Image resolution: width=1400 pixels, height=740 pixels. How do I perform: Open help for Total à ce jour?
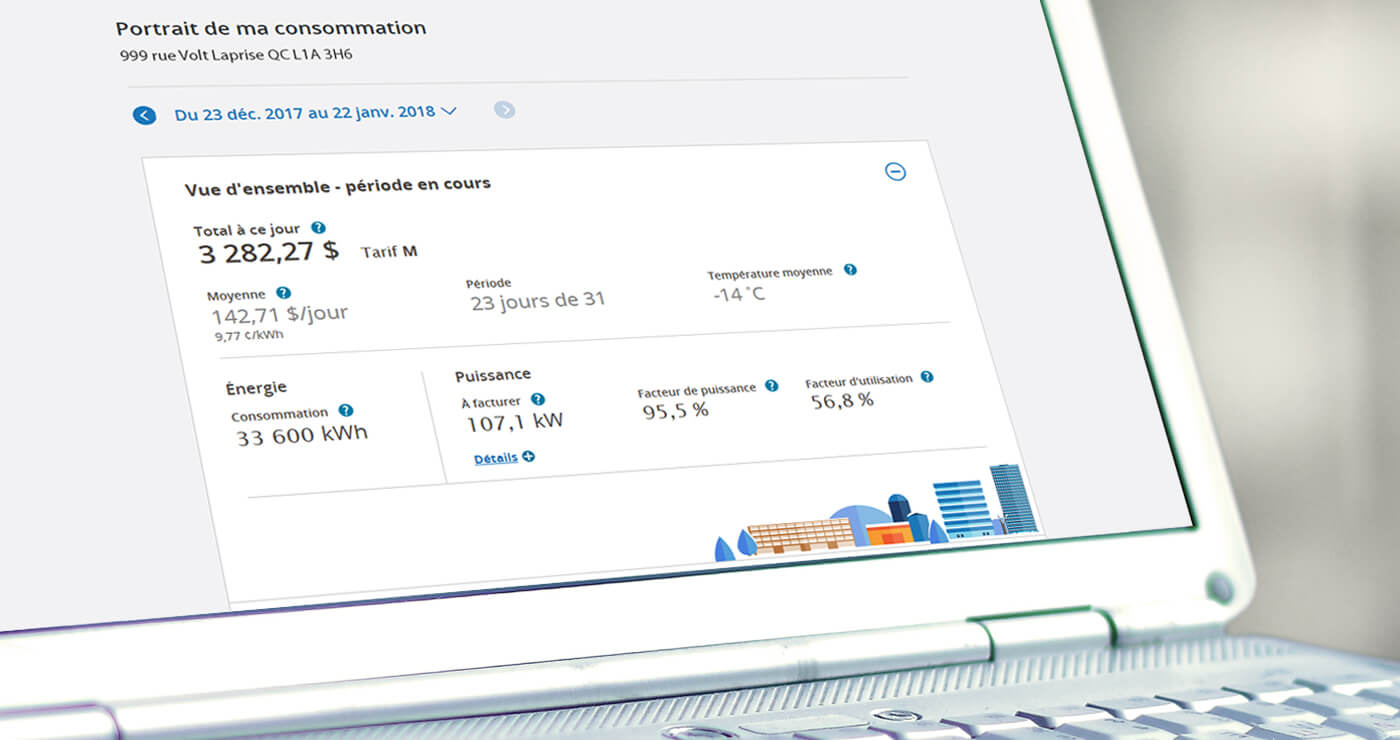coord(318,228)
